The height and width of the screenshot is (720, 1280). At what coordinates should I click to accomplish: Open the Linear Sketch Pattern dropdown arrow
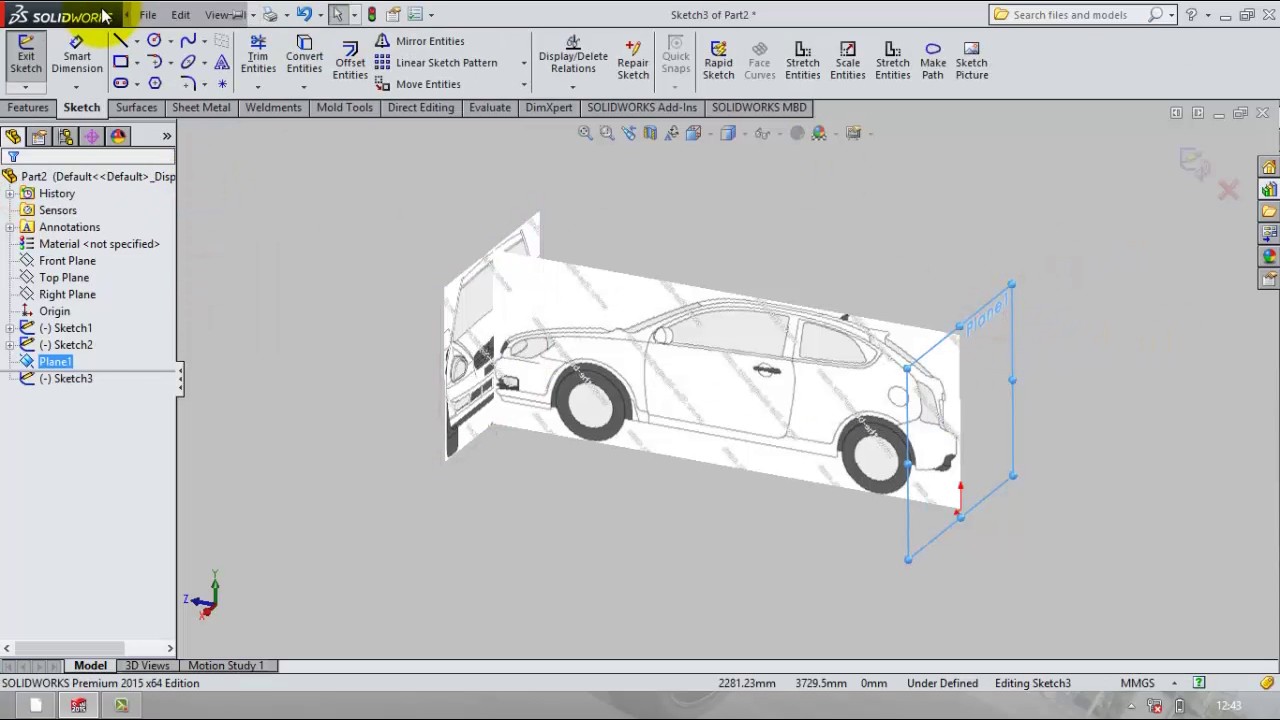(523, 62)
